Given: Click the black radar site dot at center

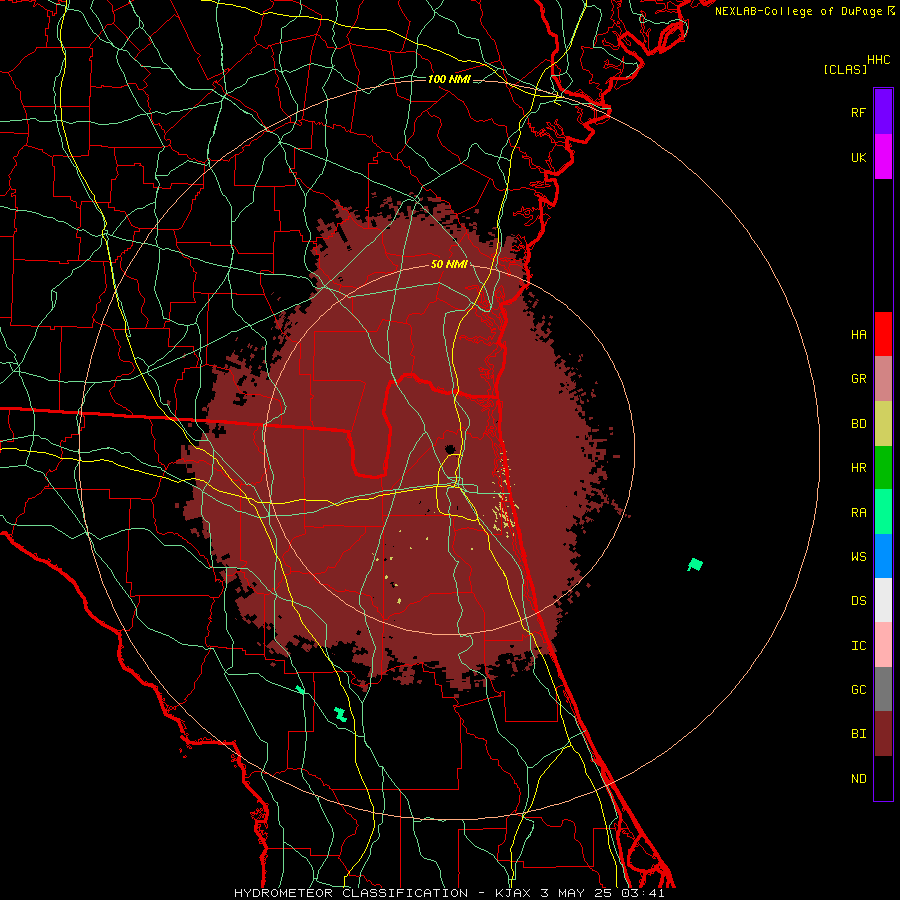Looking at the screenshot, I should 450,449.
